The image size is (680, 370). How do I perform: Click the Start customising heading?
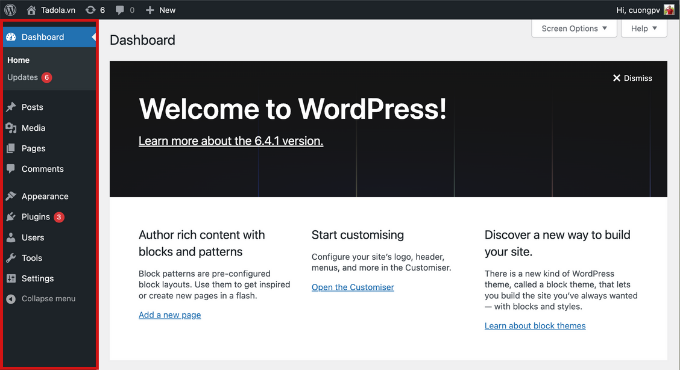tap(357, 235)
